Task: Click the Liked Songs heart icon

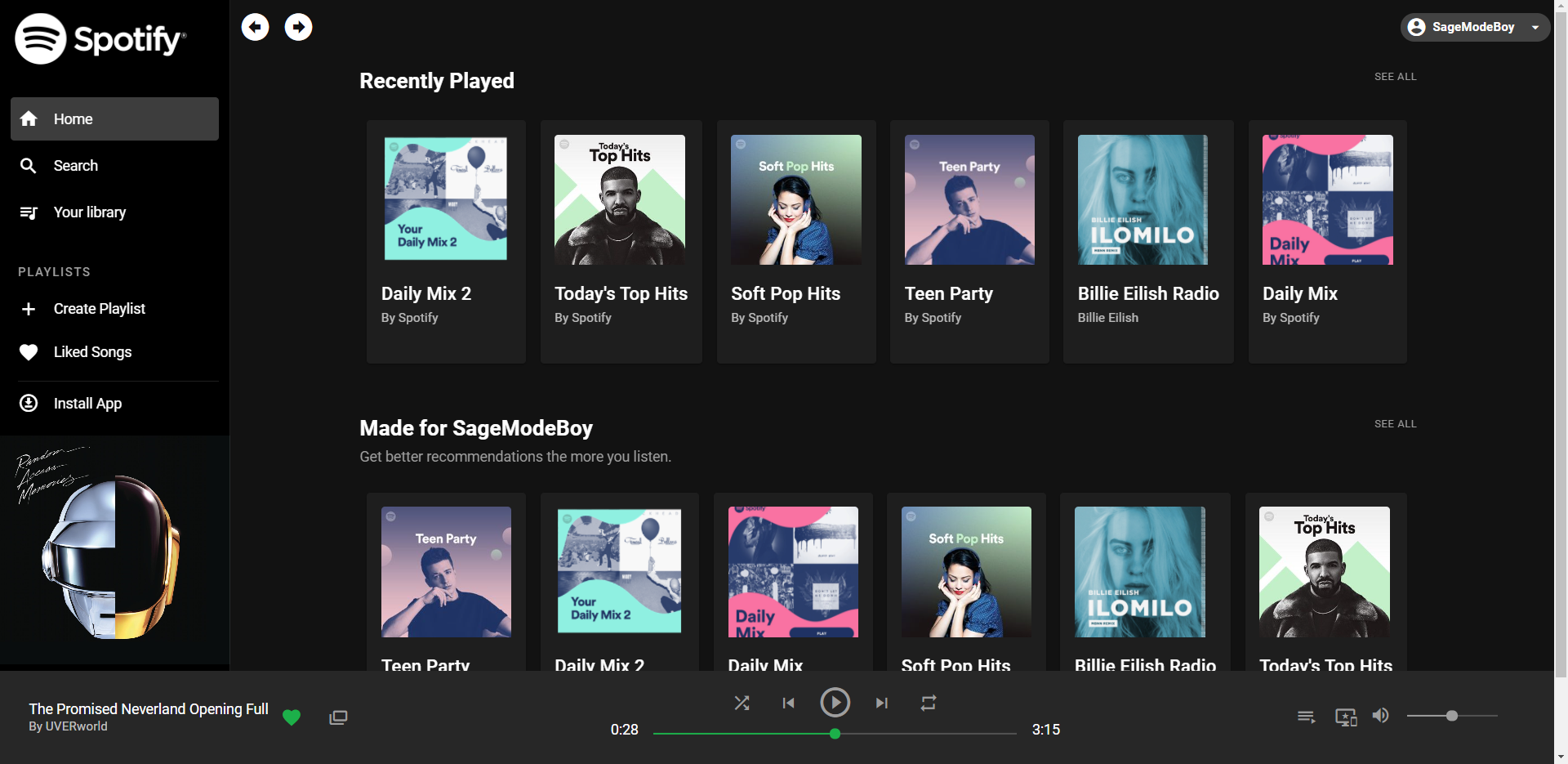Action: pyautogui.click(x=29, y=352)
